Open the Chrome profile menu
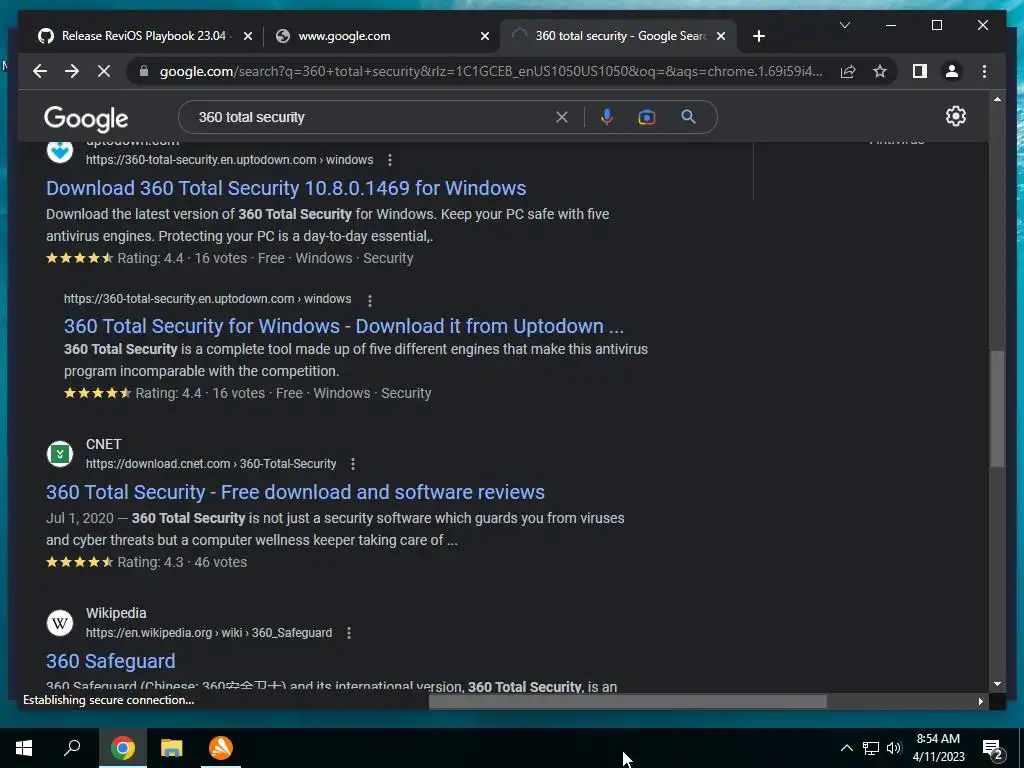Screen dimensions: 1024x768 952,71
